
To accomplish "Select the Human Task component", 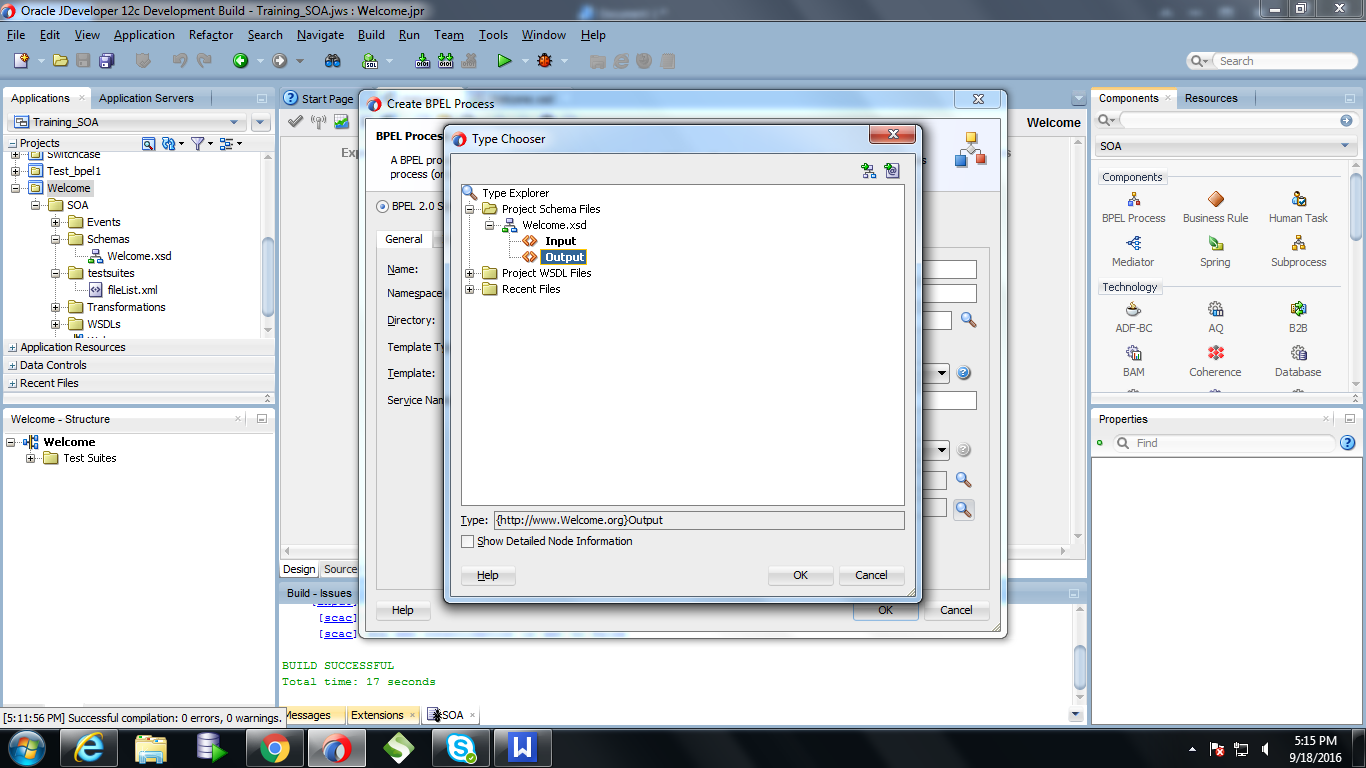I will click(1297, 207).
